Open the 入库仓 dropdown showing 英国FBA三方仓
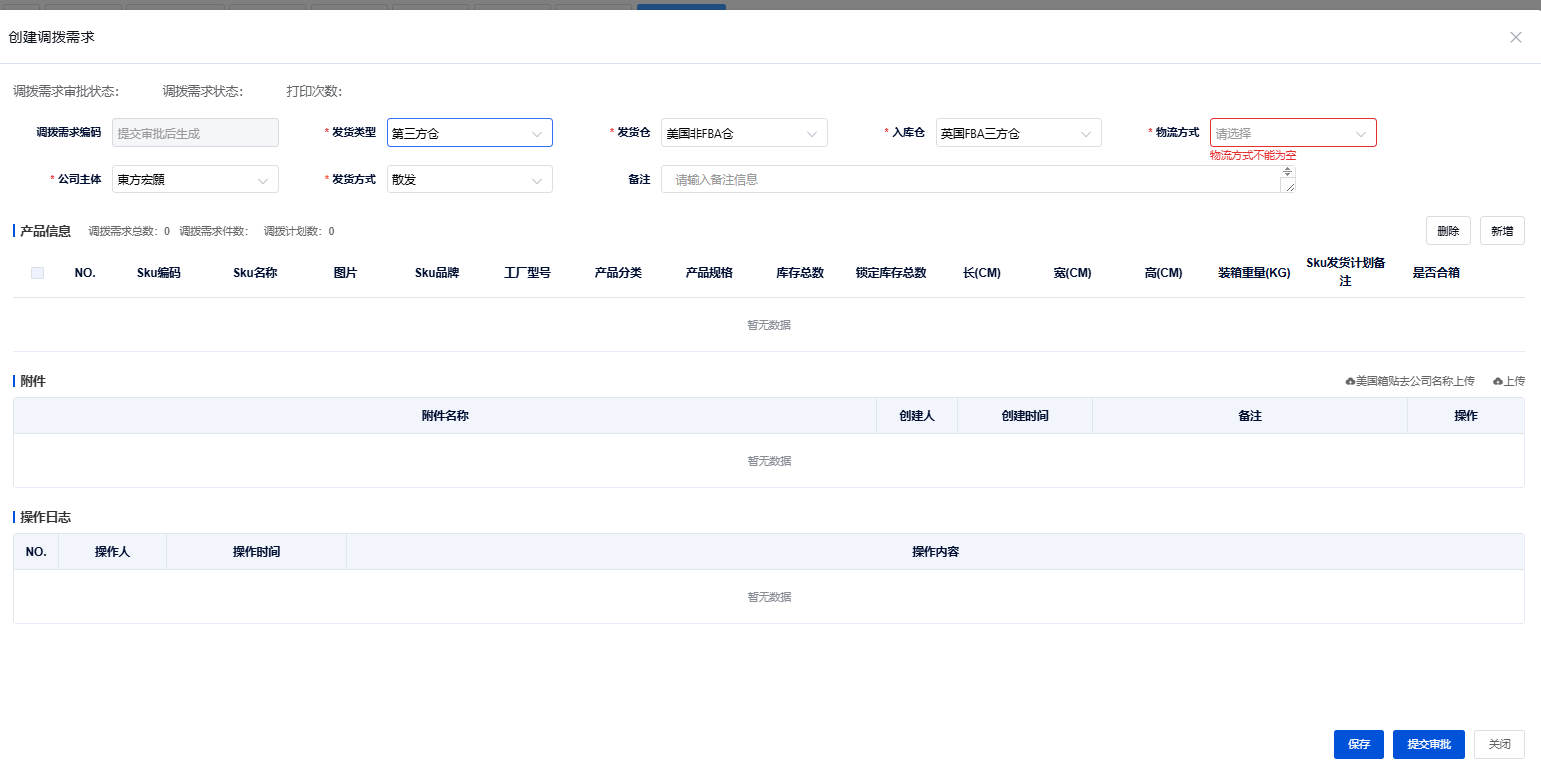This screenshot has width=1541, height=768. pos(1018,132)
